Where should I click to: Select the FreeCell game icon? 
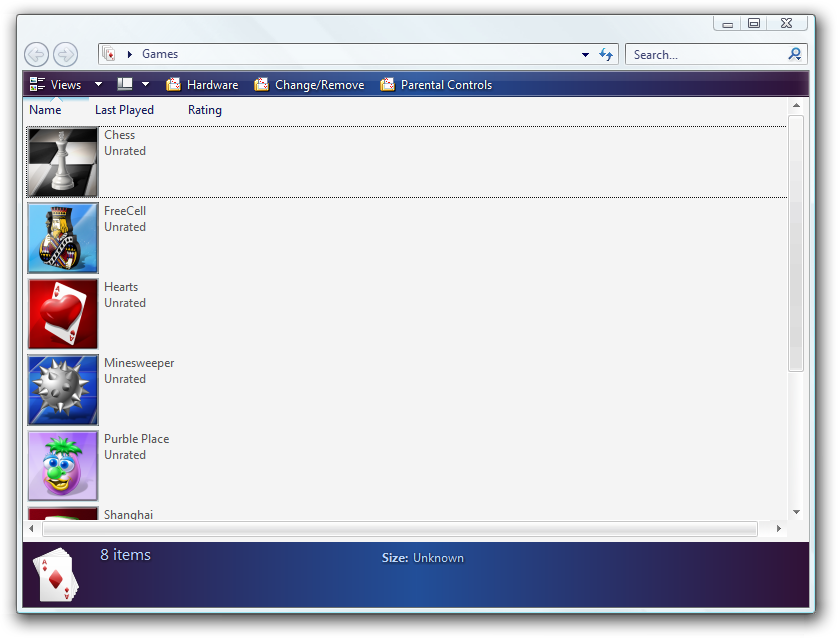coord(63,238)
